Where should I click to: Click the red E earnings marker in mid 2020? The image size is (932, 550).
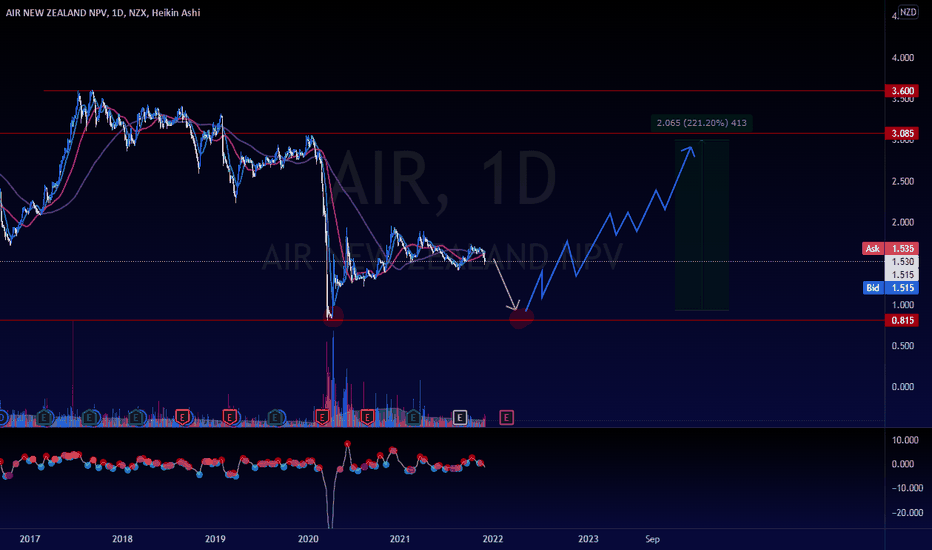(x=367, y=418)
